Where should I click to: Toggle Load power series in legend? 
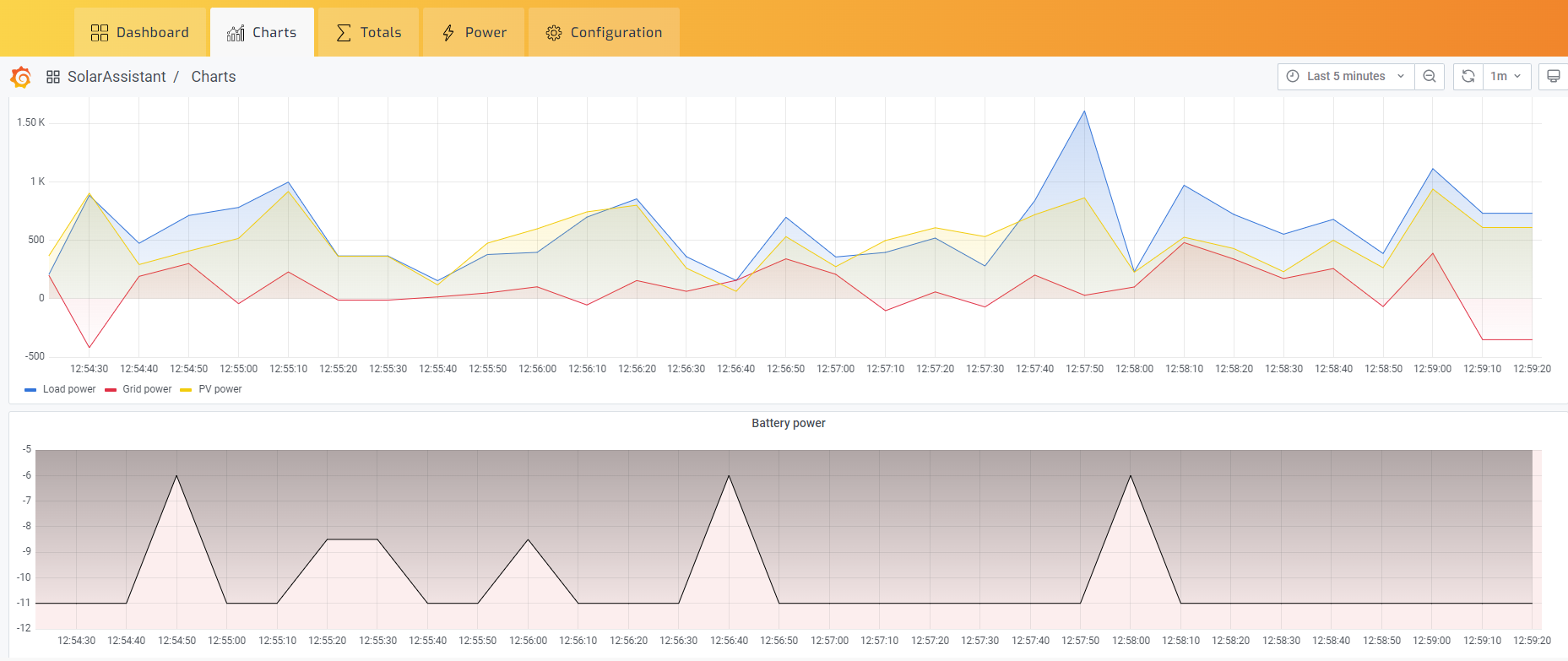coord(69,389)
